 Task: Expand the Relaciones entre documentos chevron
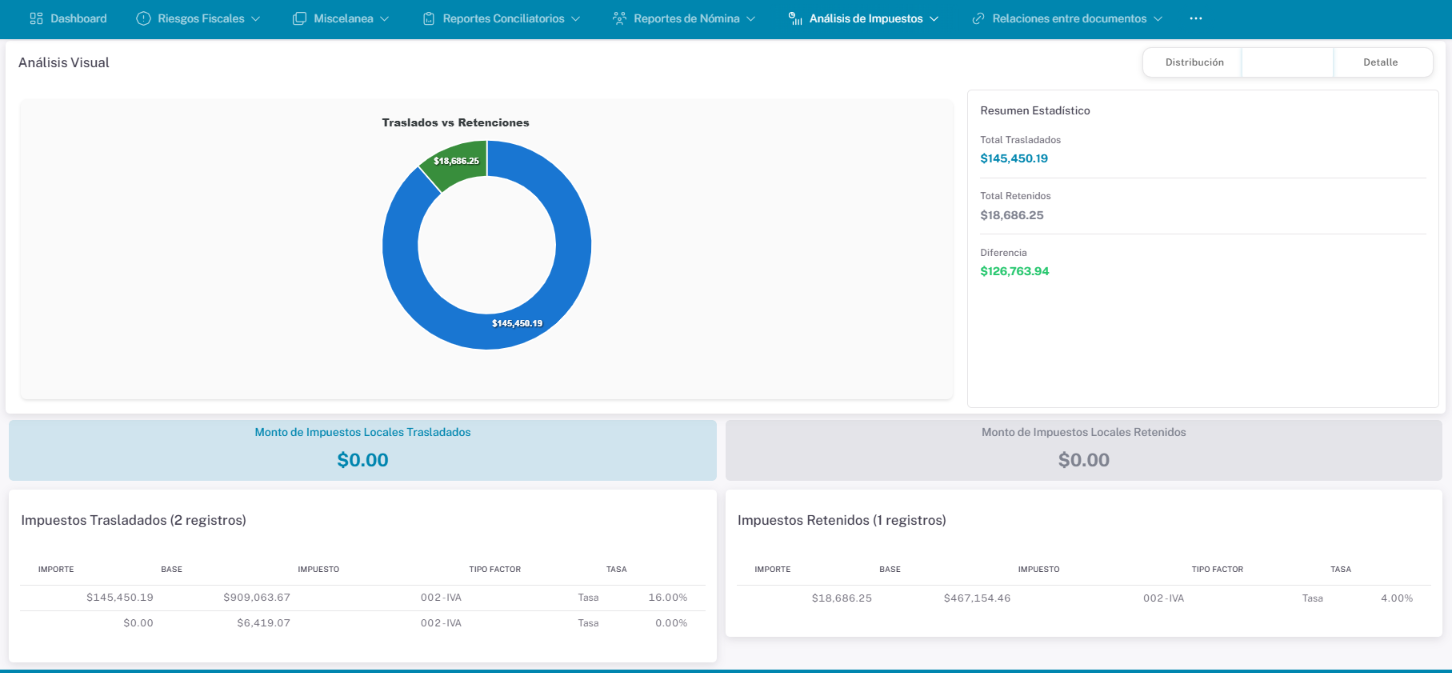coord(1158,19)
